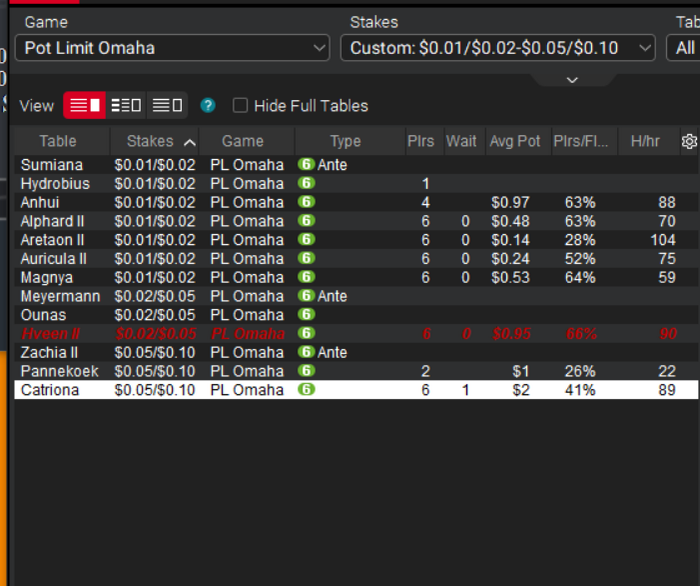Switch to the third table view layout icon

point(167,106)
